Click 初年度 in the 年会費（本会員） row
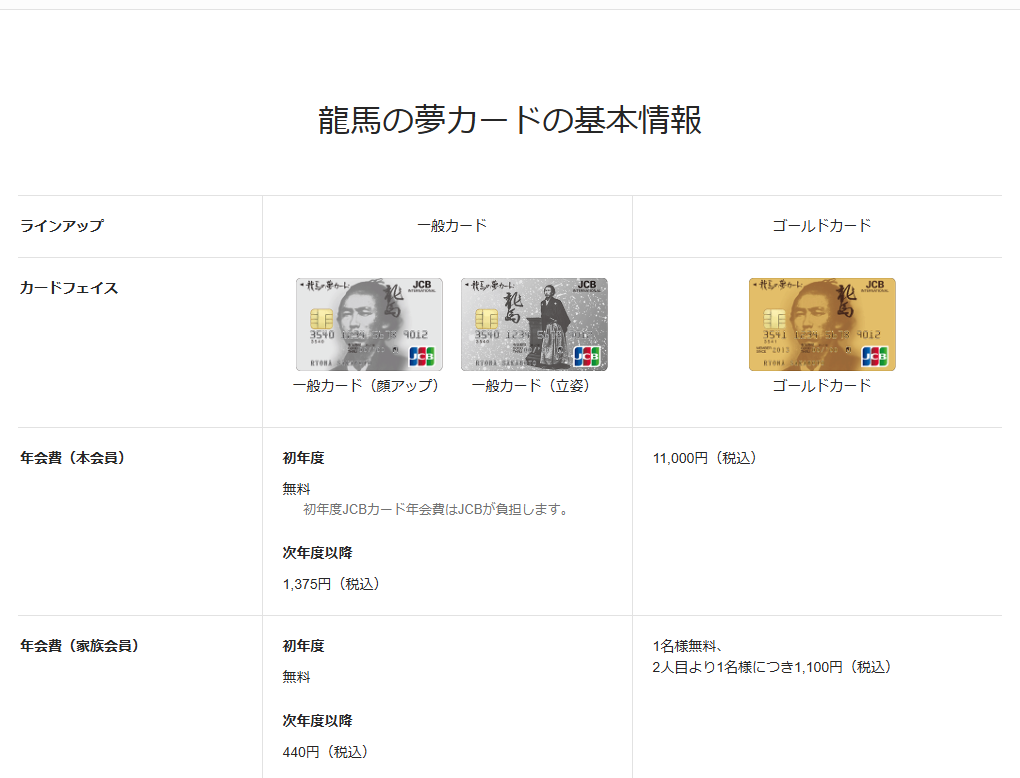Screen dimensions: 1020x778 coord(303,458)
